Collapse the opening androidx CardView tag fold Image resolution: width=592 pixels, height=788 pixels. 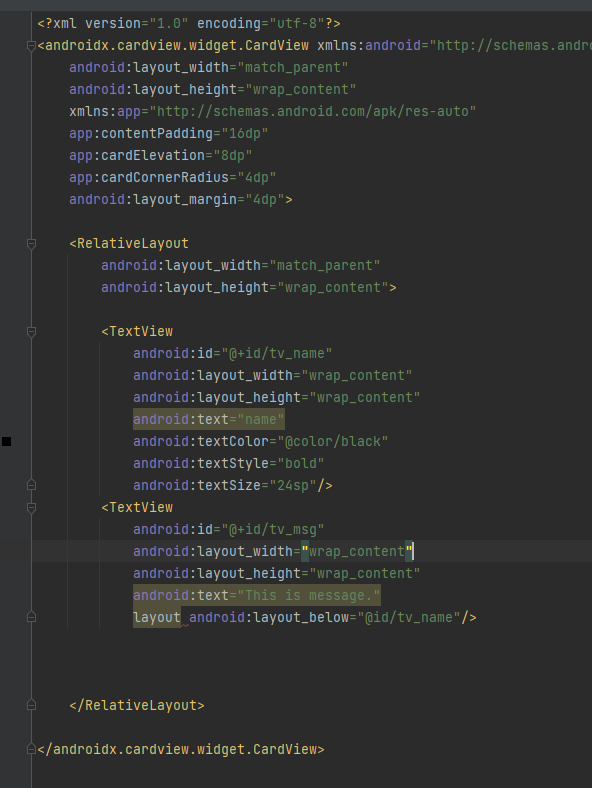click(31, 46)
